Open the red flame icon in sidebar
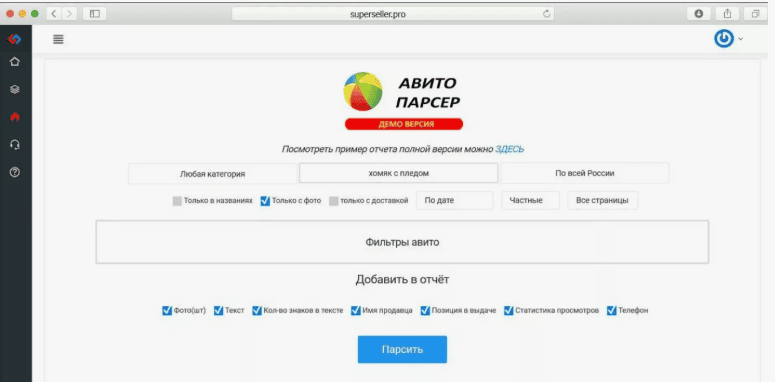 click(x=15, y=117)
